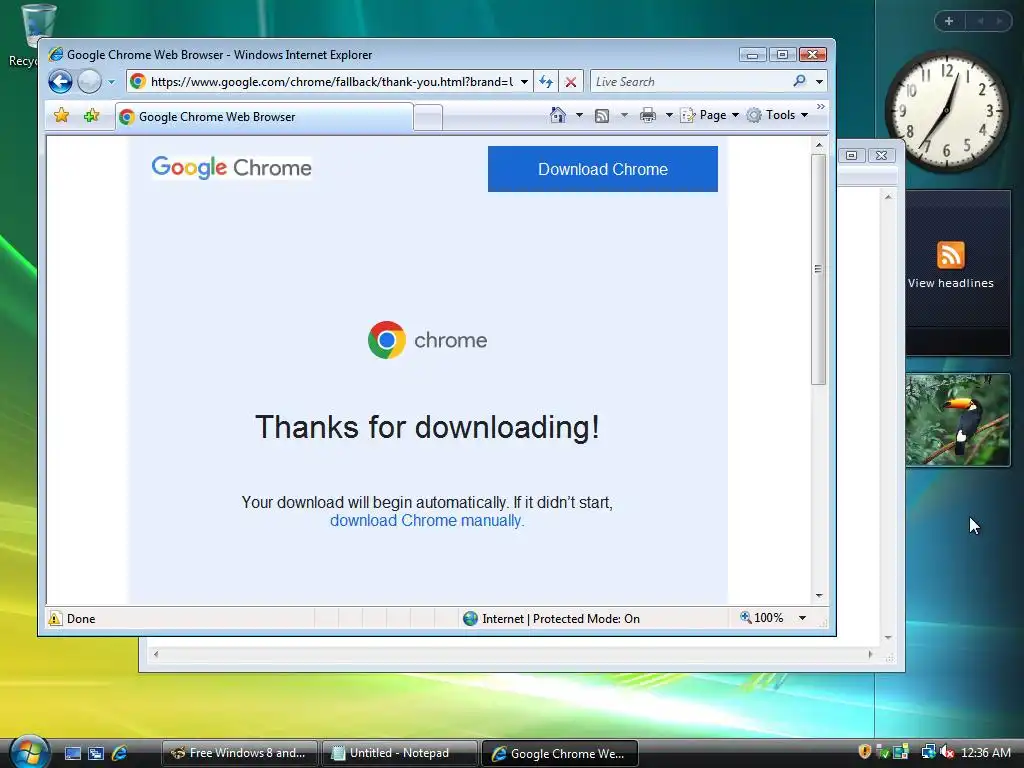
Task: Click the Home icon in the command bar
Action: pyautogui.click(x=558, y=115)
